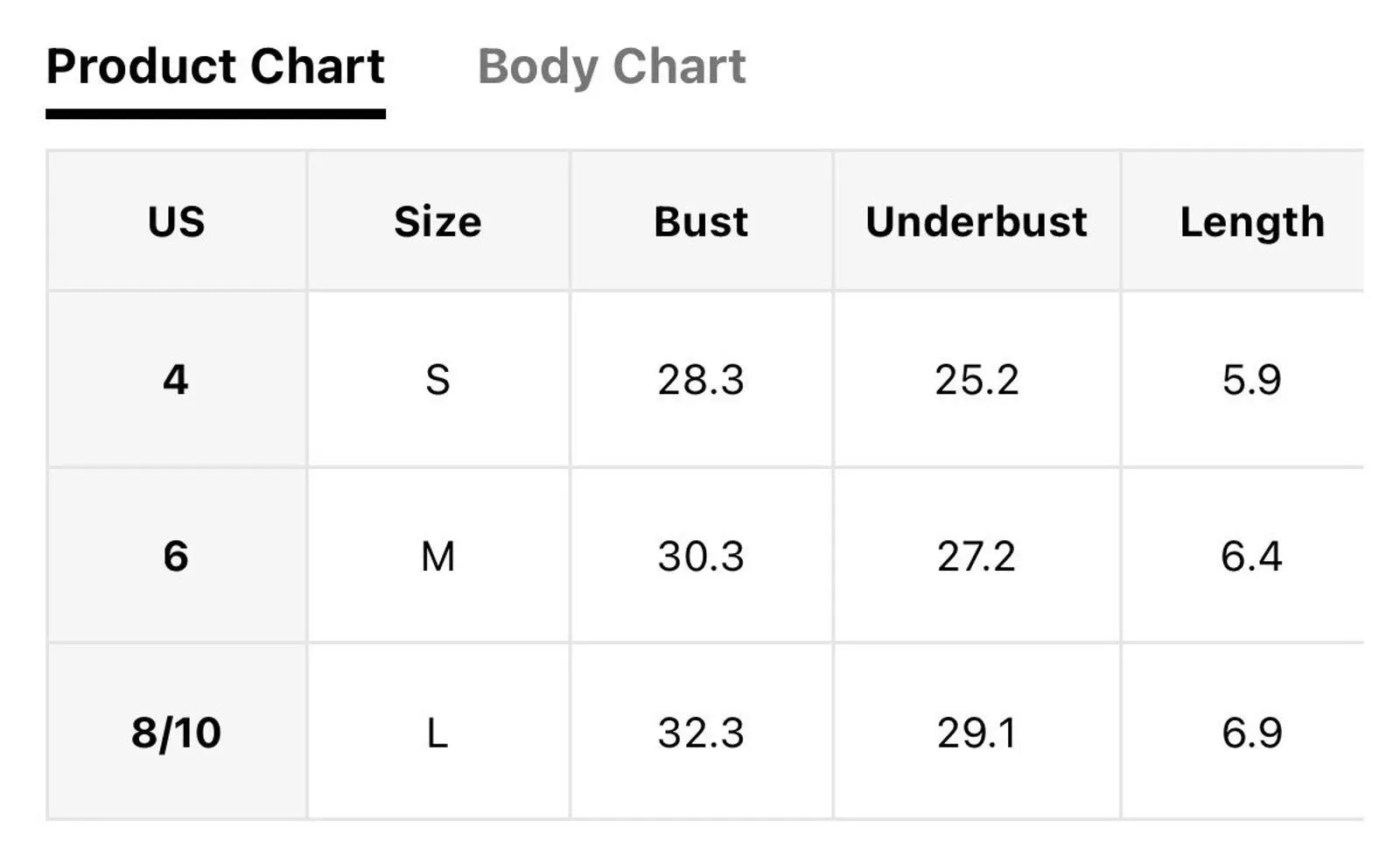Select the US size 8/10 row label

[x=176, y=733]
